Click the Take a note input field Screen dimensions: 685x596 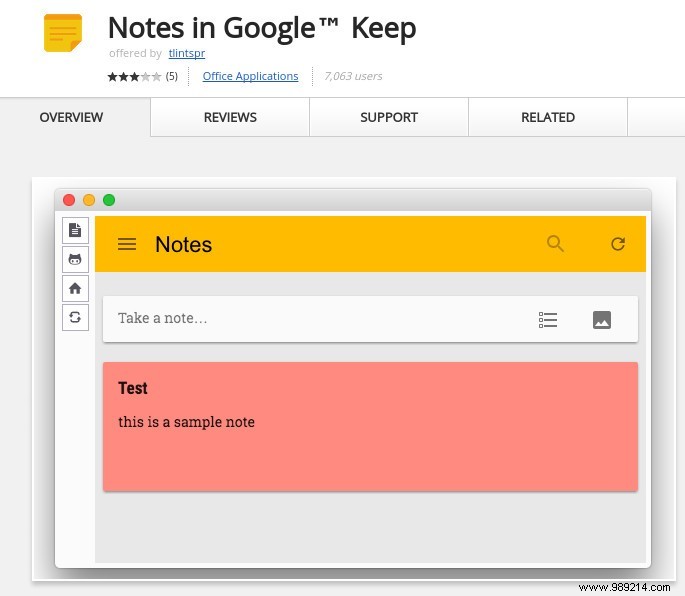tap(370, 319)
